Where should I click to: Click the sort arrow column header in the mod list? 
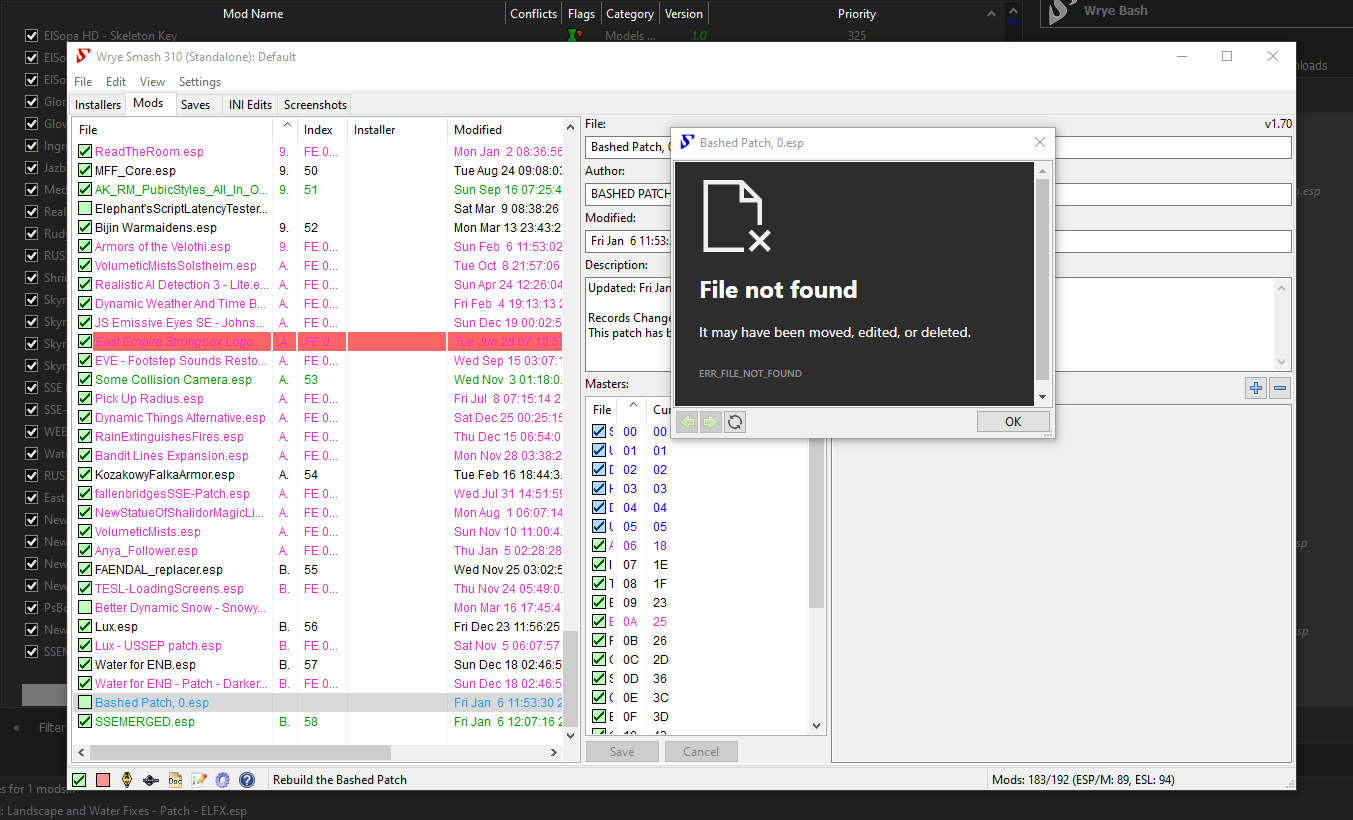tap(285, 130)
